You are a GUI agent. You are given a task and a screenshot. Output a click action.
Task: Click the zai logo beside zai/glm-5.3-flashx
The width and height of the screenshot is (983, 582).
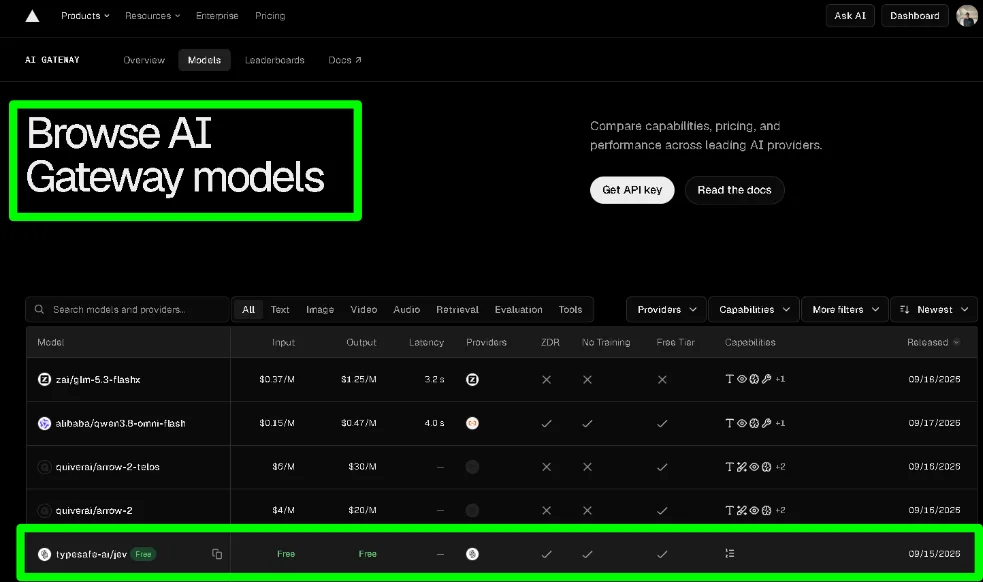pyautogui.click(x=45, y=379)
